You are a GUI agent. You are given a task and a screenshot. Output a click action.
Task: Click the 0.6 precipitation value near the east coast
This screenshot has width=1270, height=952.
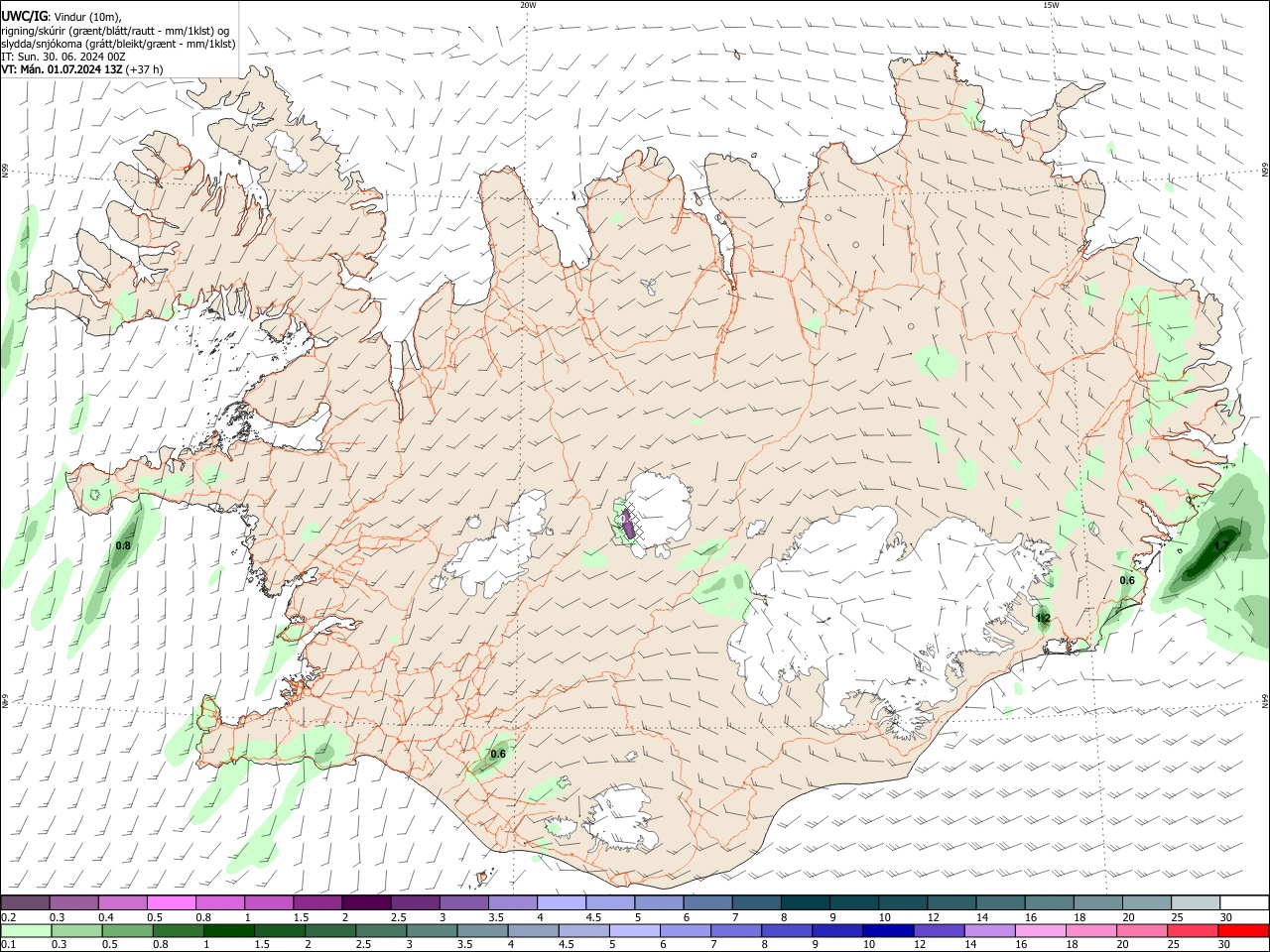click(1127, 580)
